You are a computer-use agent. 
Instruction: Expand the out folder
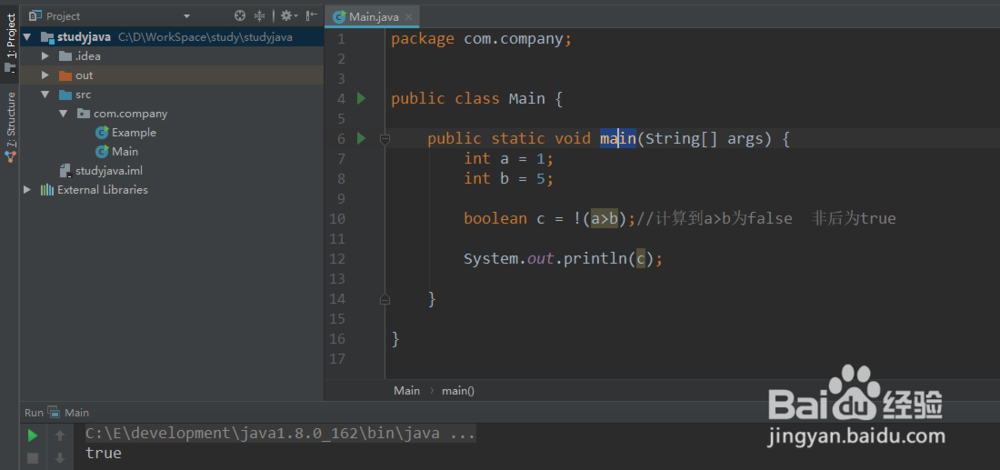click(x=45, y=75)
